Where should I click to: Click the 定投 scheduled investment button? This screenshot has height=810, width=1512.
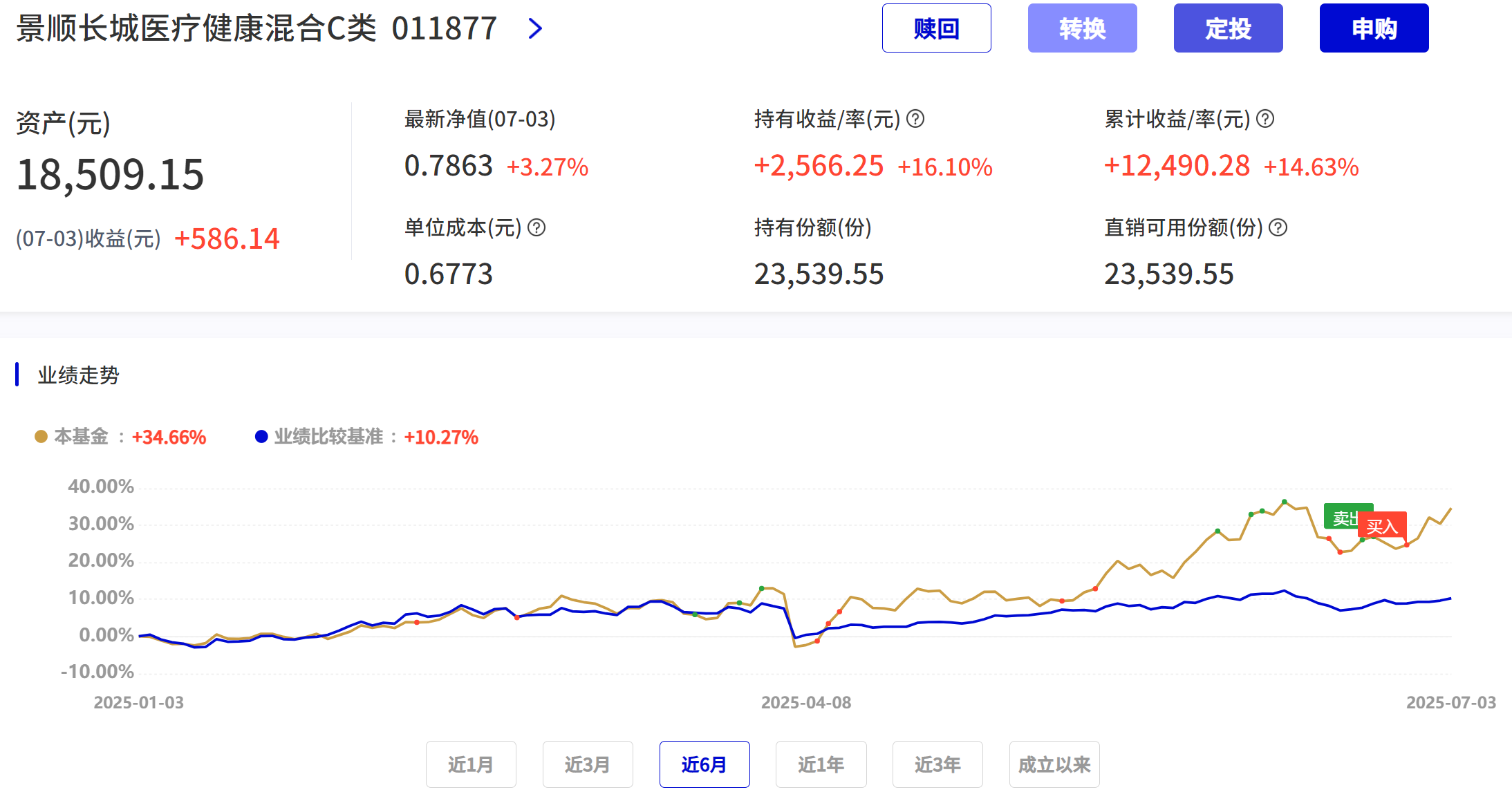tap(1228, 28)
